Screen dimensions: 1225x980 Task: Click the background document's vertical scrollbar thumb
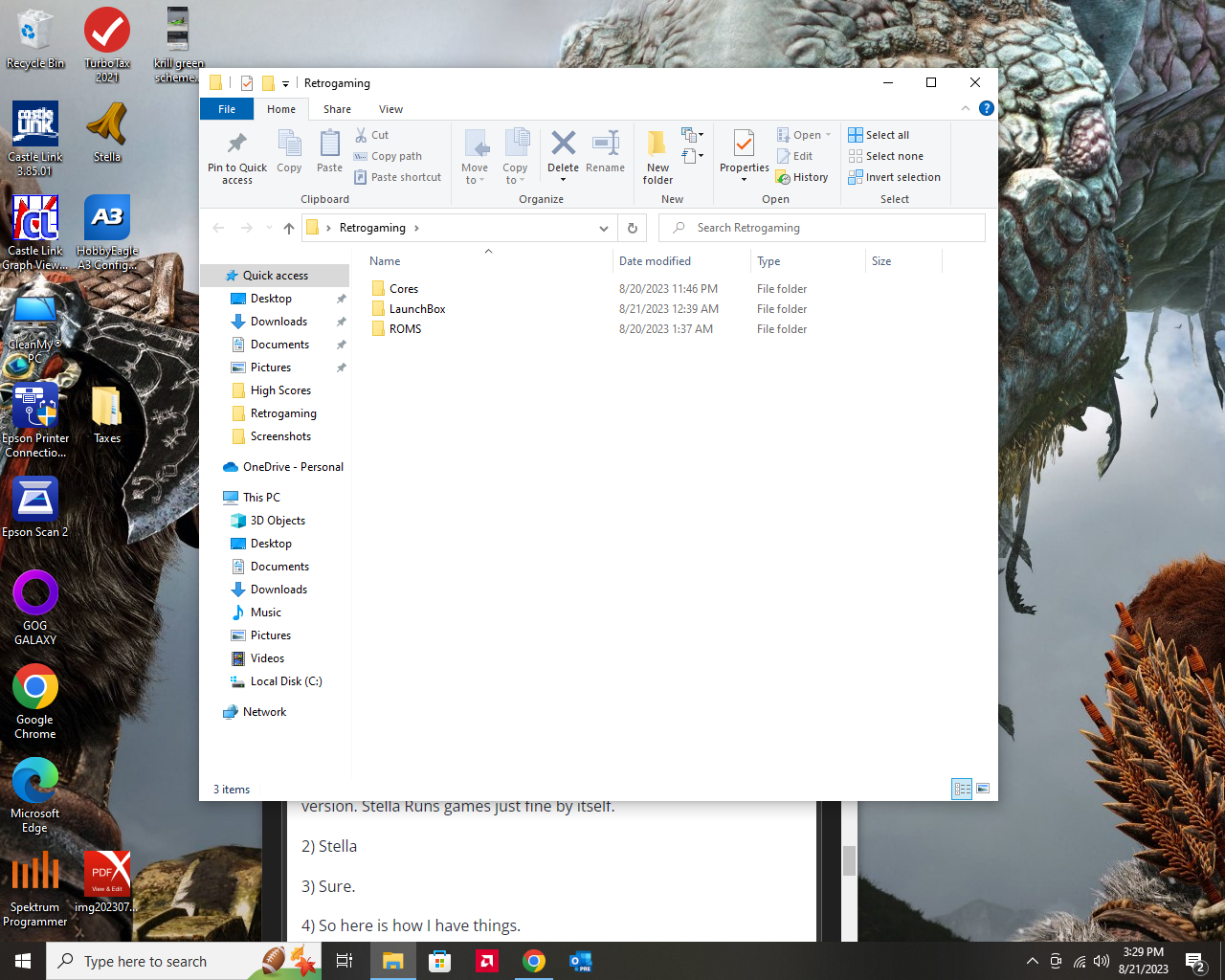[849, 860]
